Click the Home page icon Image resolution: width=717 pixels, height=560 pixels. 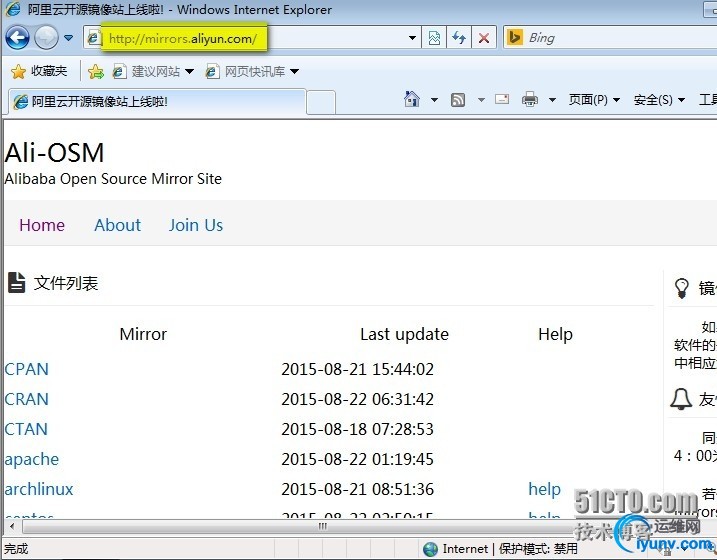click(412, 99)
